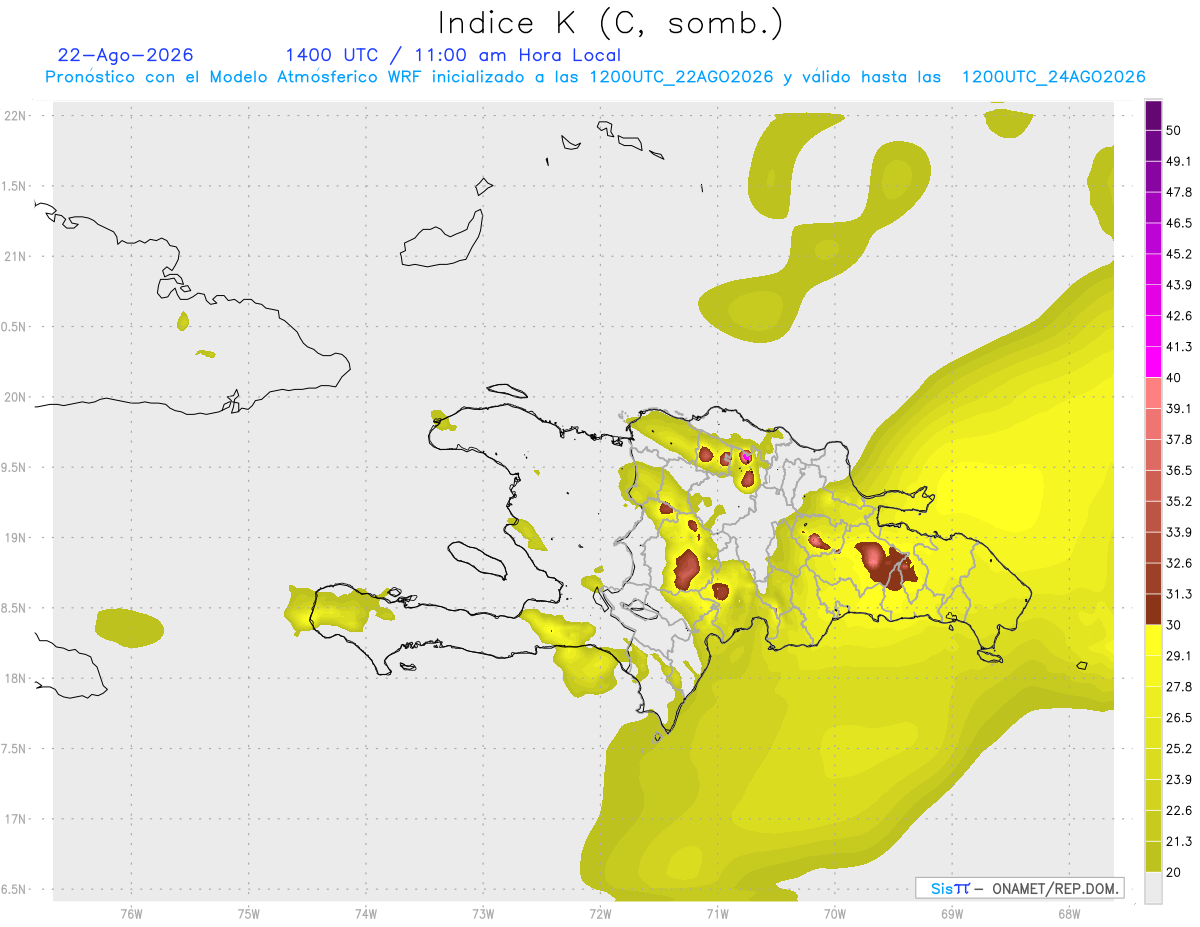
Task: Pick the bright yellow swatch between 29.1 and 30
Action: 1153,640
